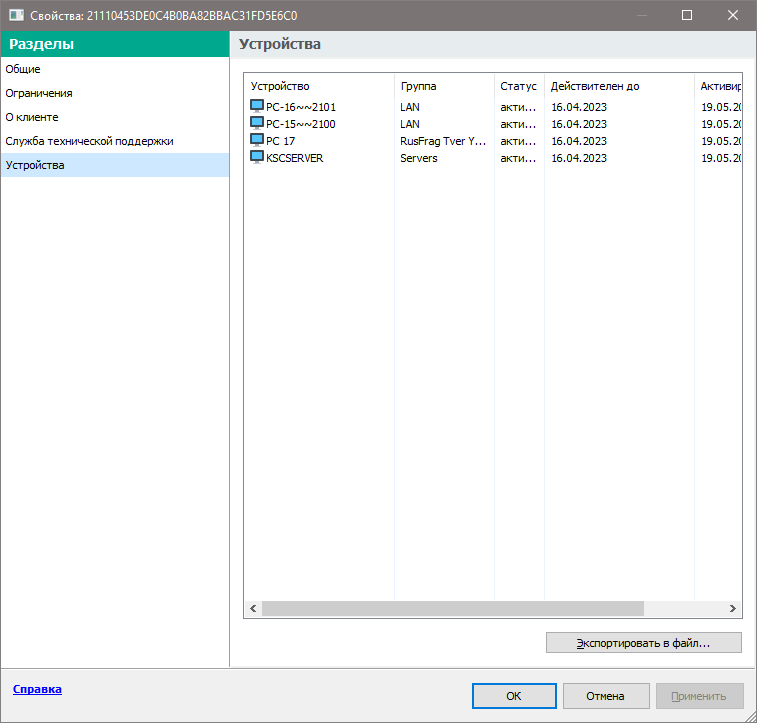Open the О клиенте section
Image resolution: width=757 pixels, height=723 pixels.
[x=115, y=117]
